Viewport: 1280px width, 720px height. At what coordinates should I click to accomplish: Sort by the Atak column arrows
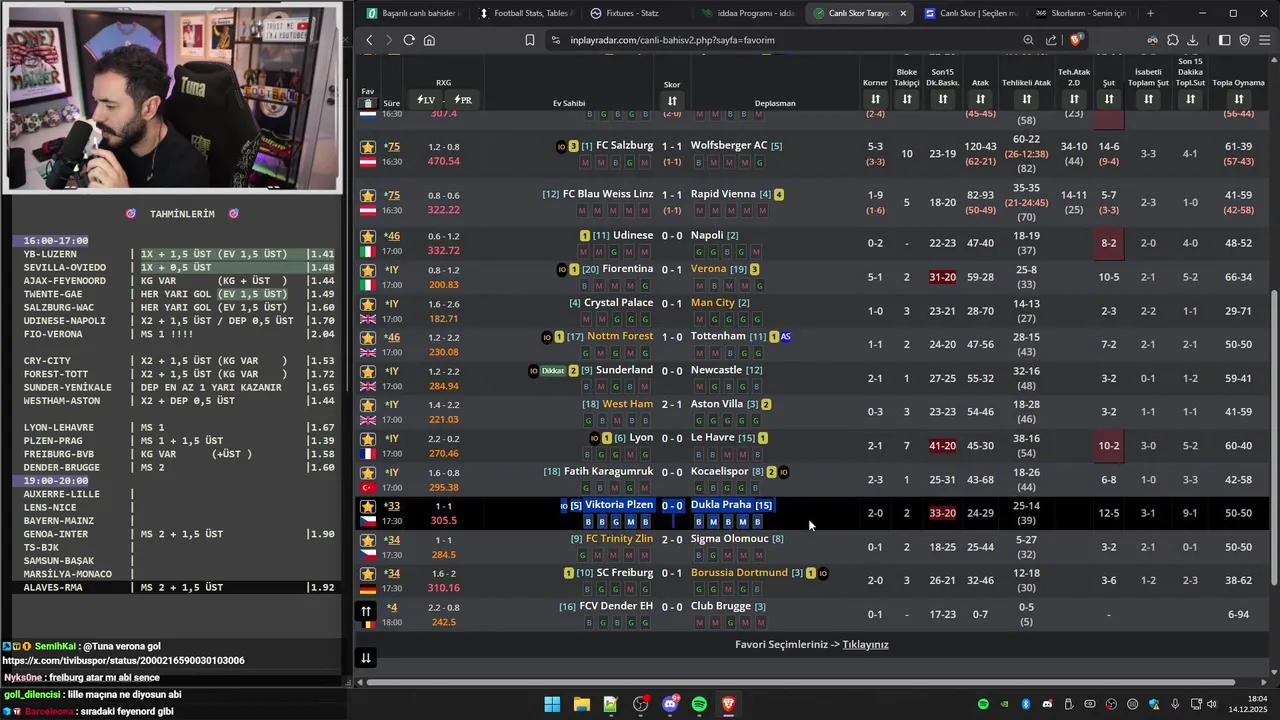click(980, 99)
